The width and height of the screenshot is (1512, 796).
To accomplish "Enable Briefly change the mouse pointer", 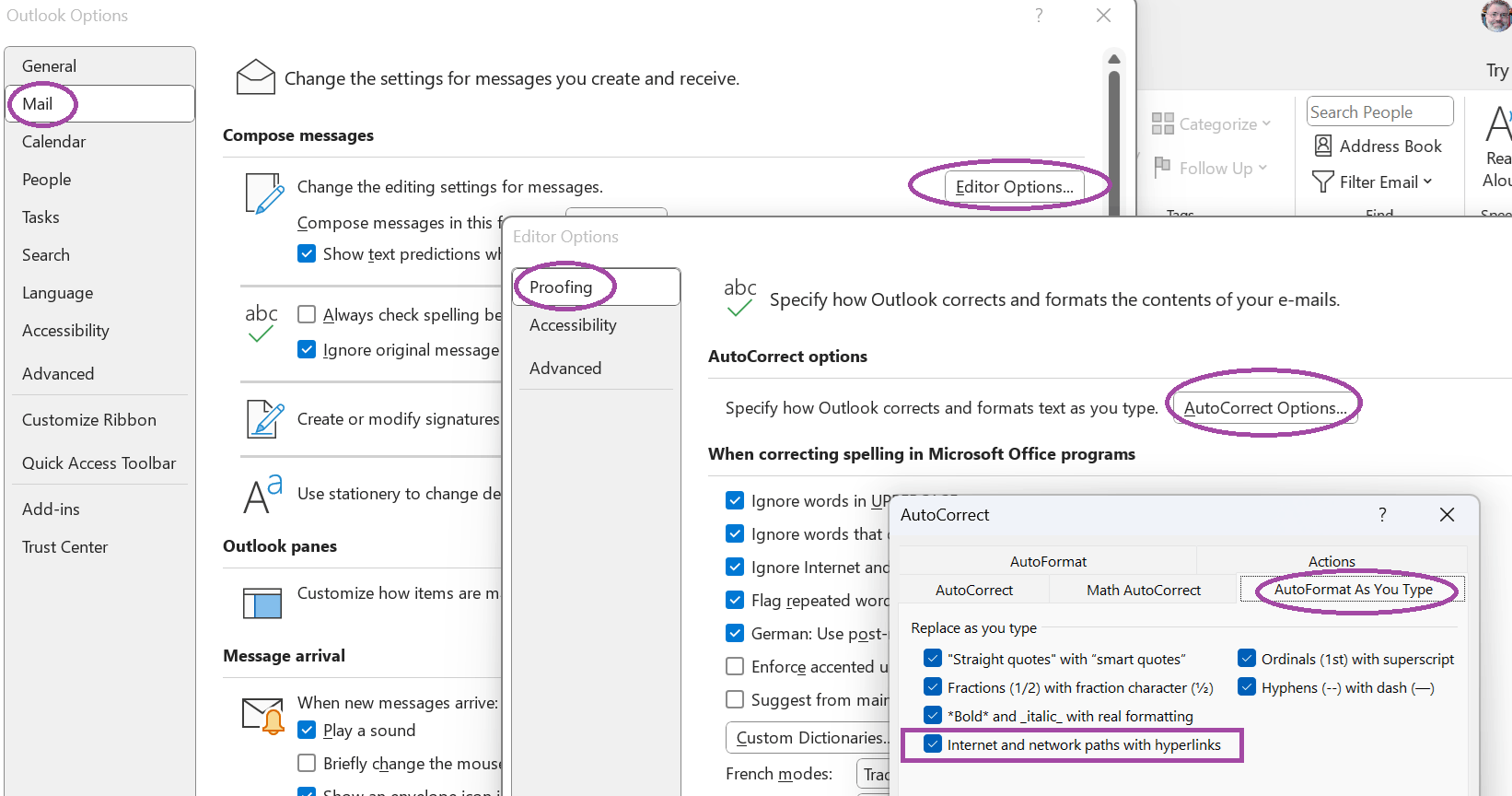I will coord(307,763).
